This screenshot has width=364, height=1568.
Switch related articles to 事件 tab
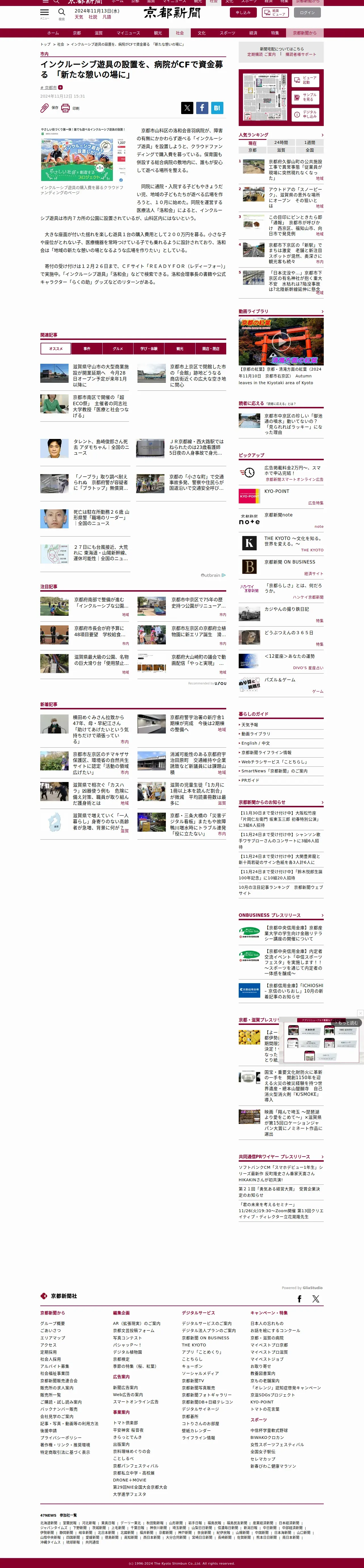(x=87, y=349)
